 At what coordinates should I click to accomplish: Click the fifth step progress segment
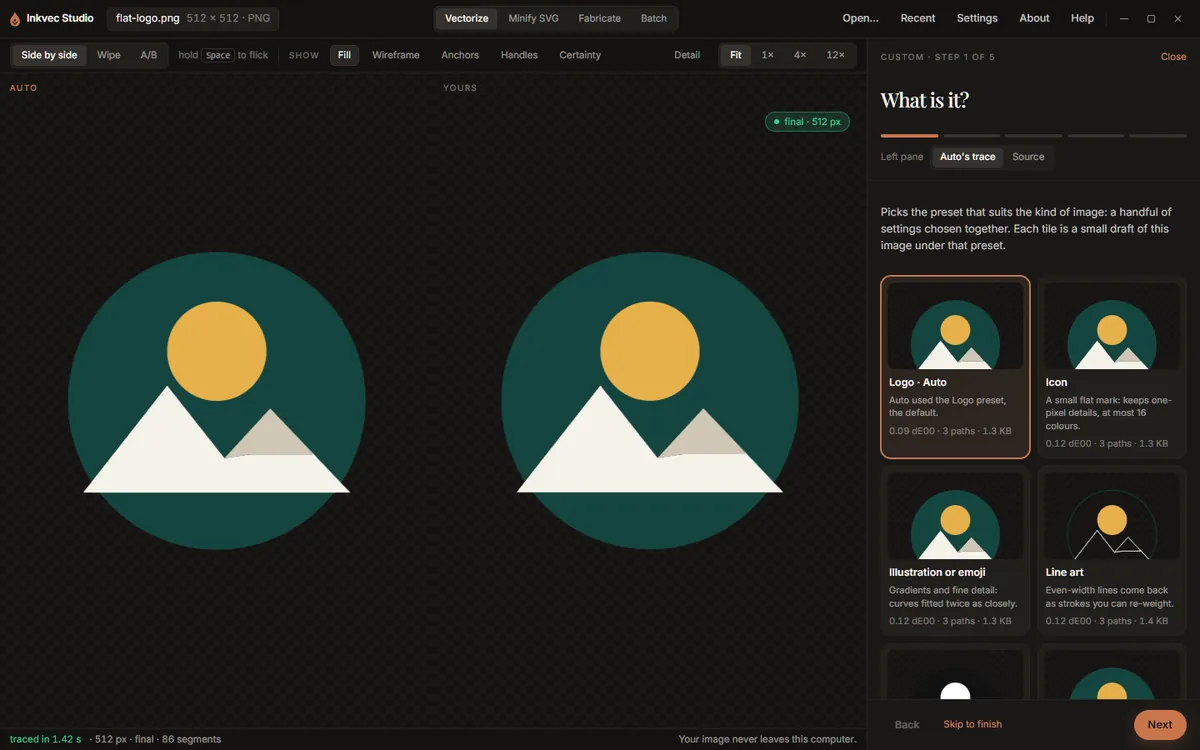[x=1157, y=135]
